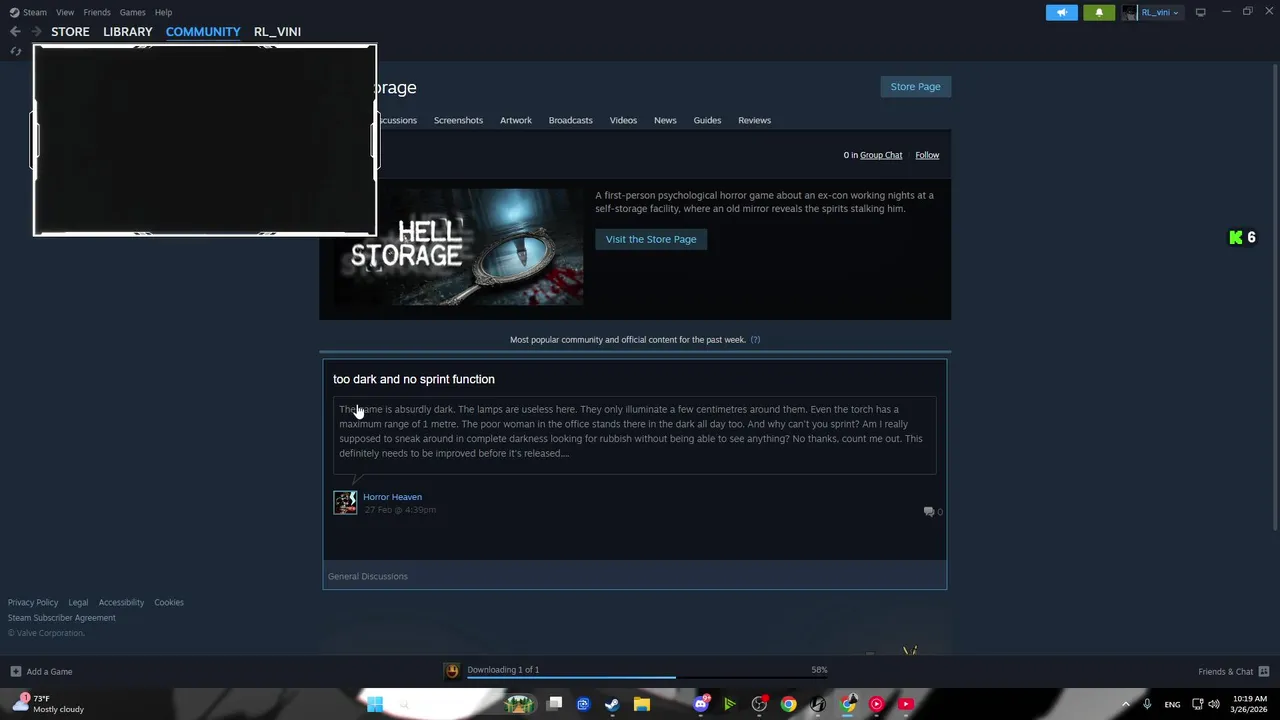Viewport: 1280px width, 720px height.
Task: Open 'too dark and no sprint function' discussion
Action: click(x=414, y=379)
